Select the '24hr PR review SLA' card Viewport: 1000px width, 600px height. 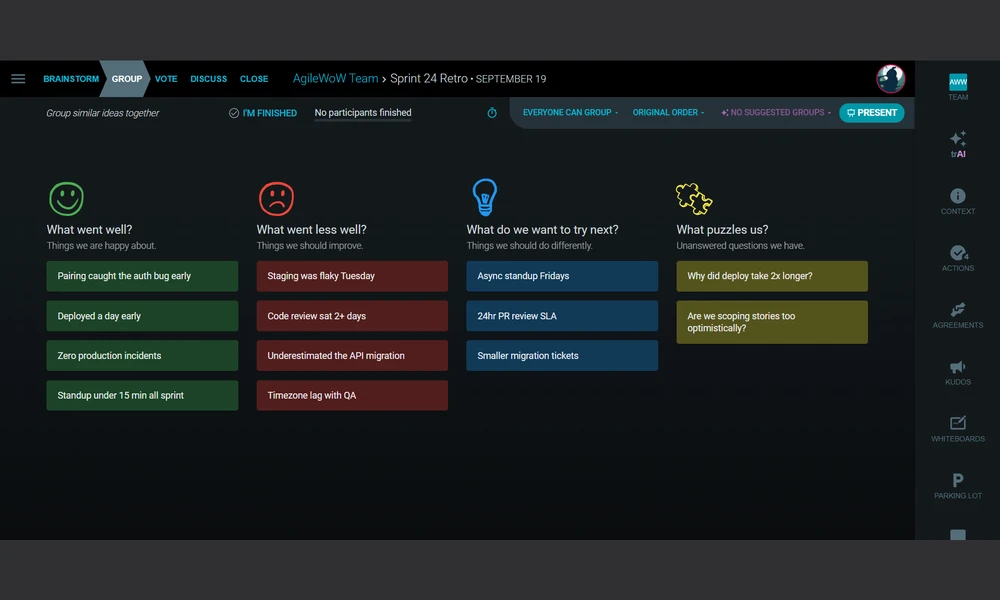(562, 316)
